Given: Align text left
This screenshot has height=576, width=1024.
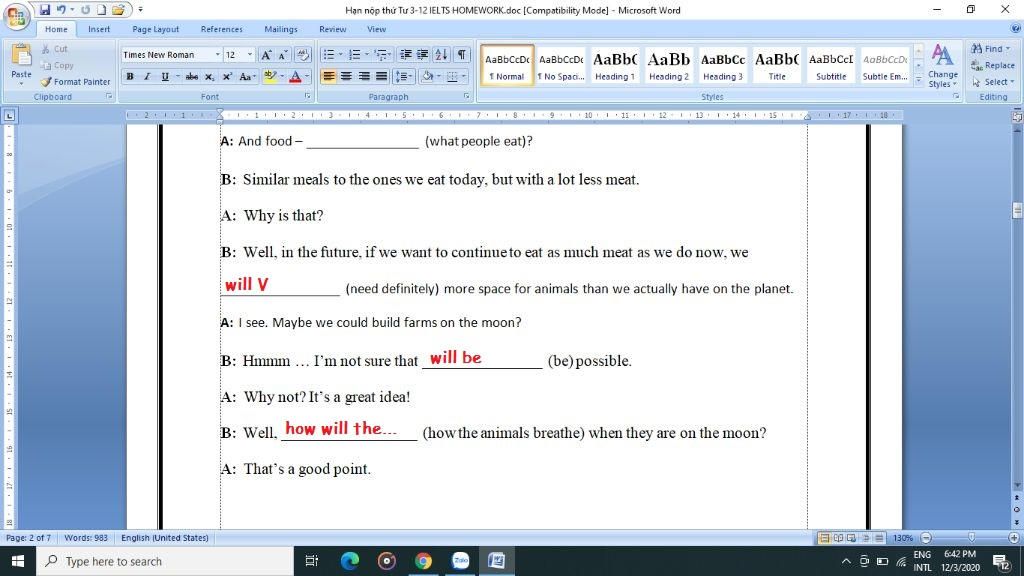Looking at the screenshot, I should click(328, 76).
